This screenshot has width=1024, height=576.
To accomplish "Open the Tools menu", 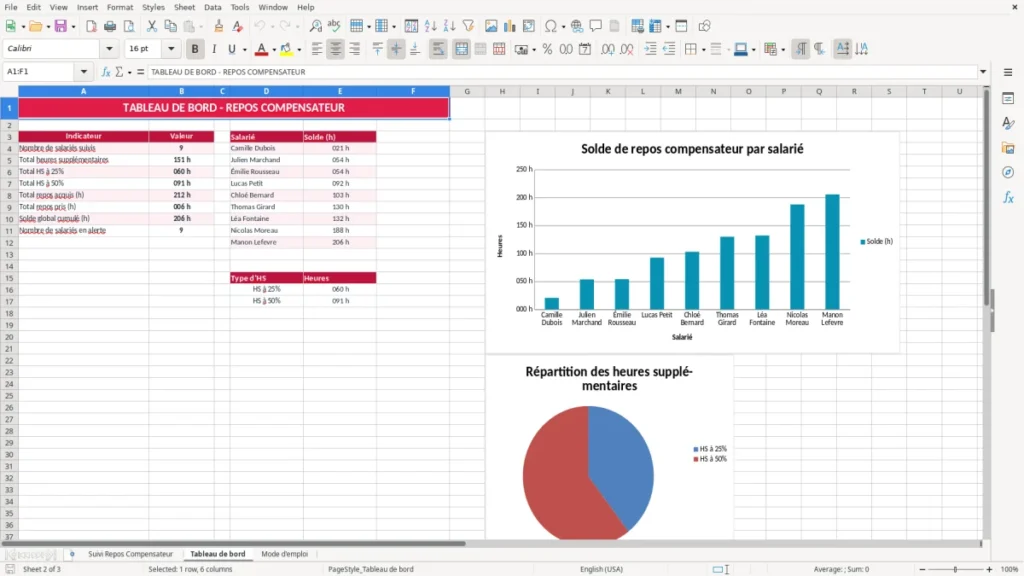I will (x=240, y=7).
